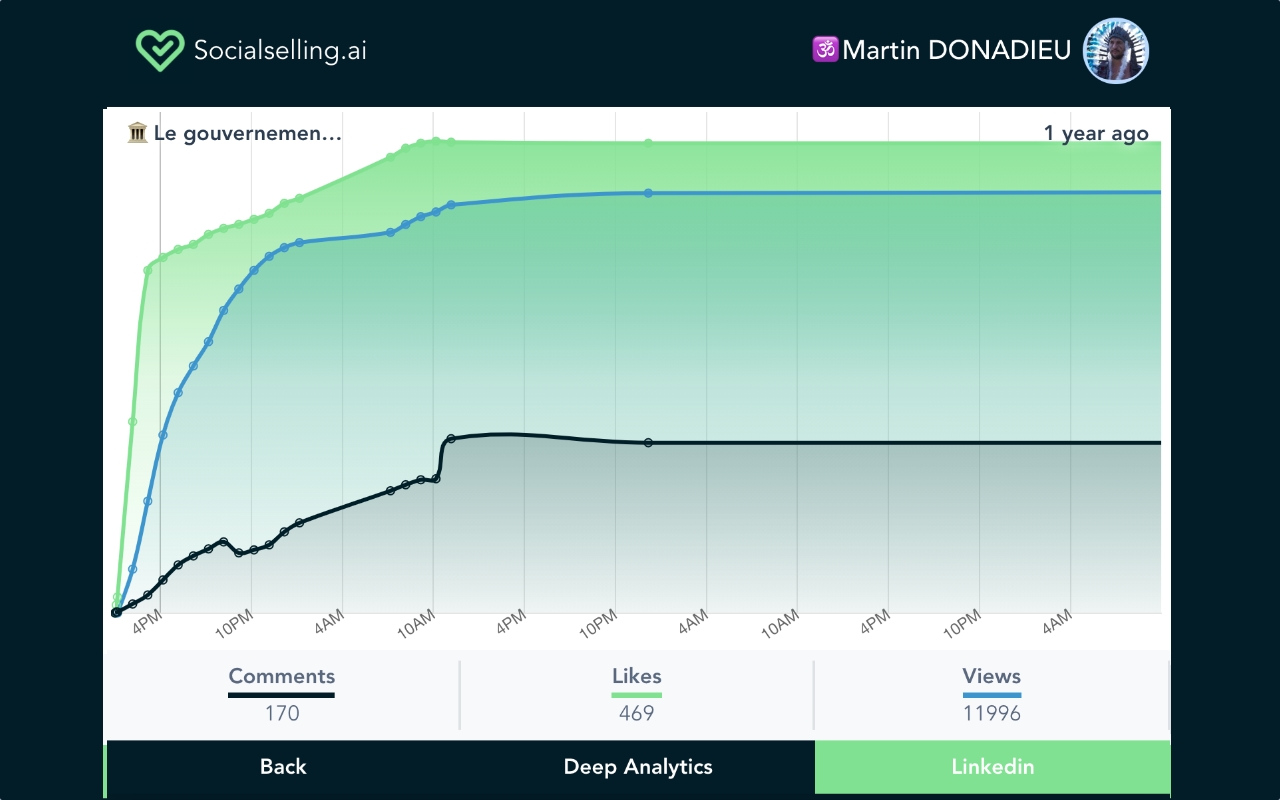Select the comments data point at the curve peak
This screenshot has height=800, width=1280.
[451, 438]
